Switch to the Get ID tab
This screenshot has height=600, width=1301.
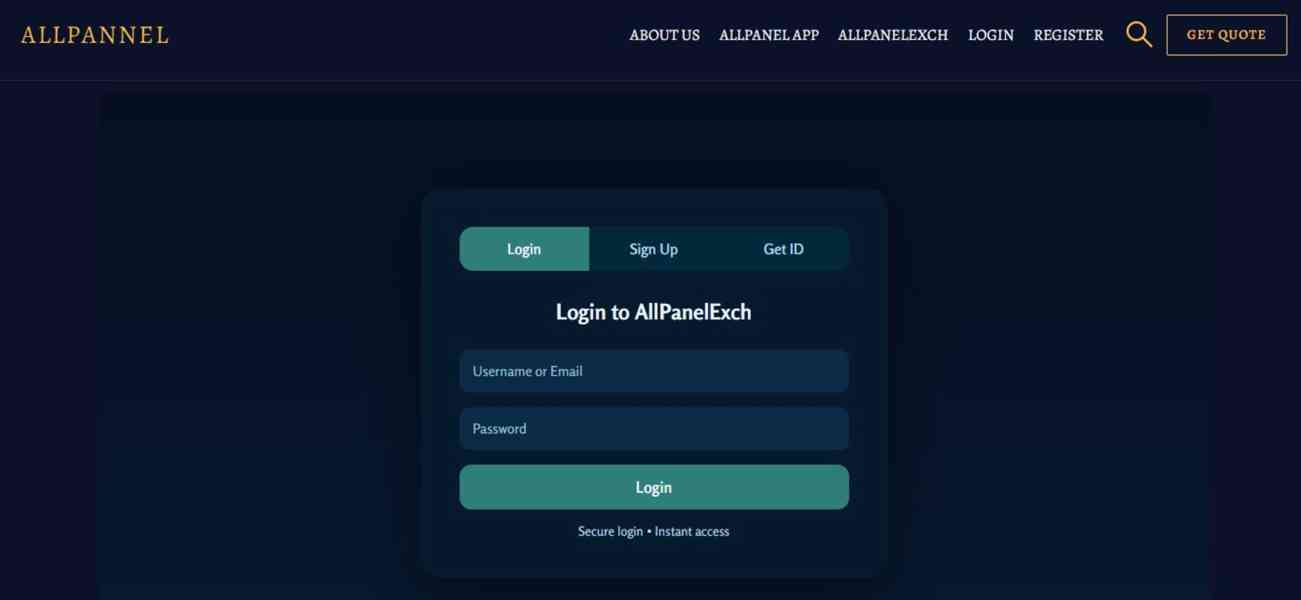[784, 249]
